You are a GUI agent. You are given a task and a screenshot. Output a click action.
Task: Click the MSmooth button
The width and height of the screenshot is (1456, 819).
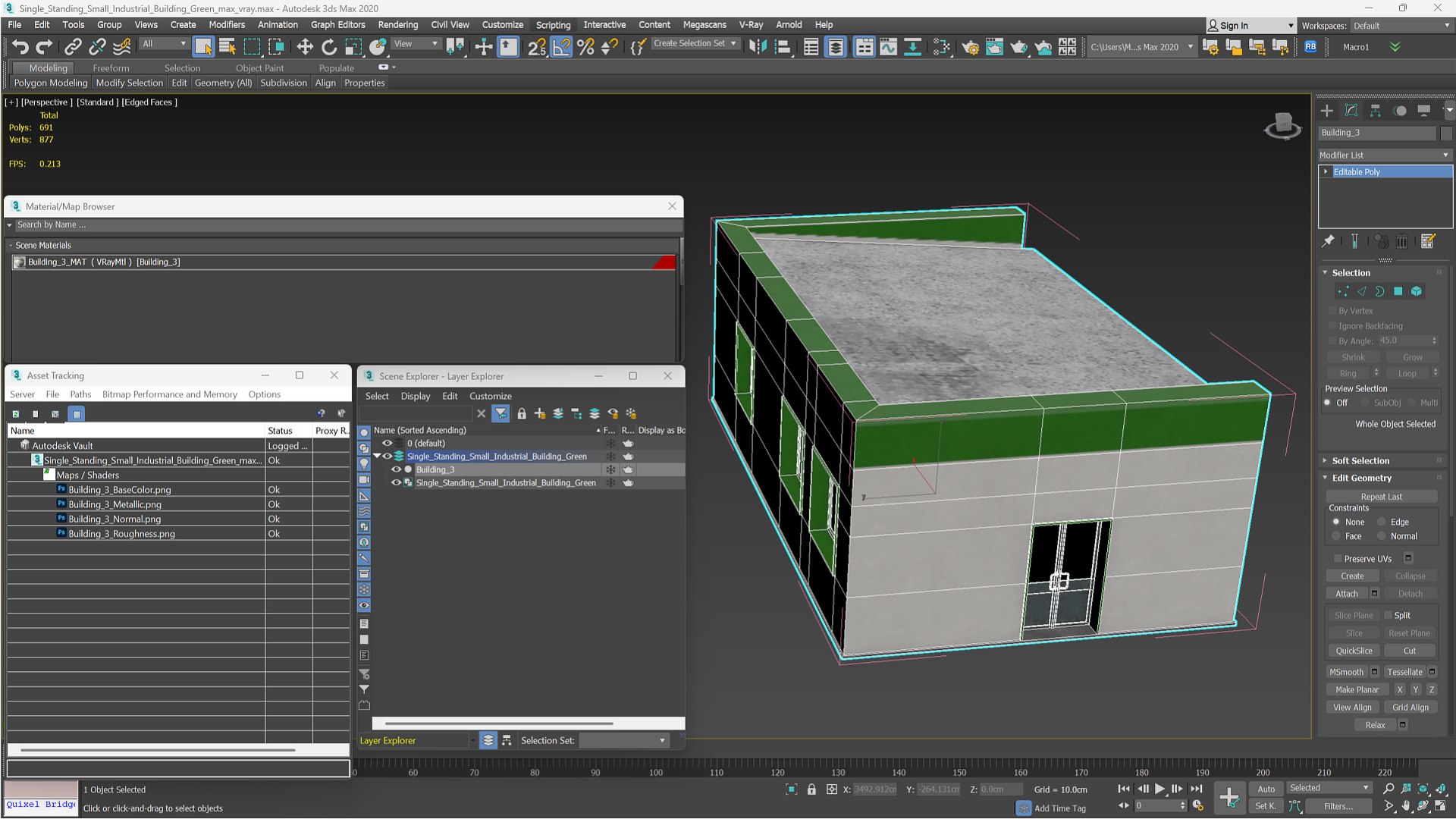click(x=1346, y=672)
